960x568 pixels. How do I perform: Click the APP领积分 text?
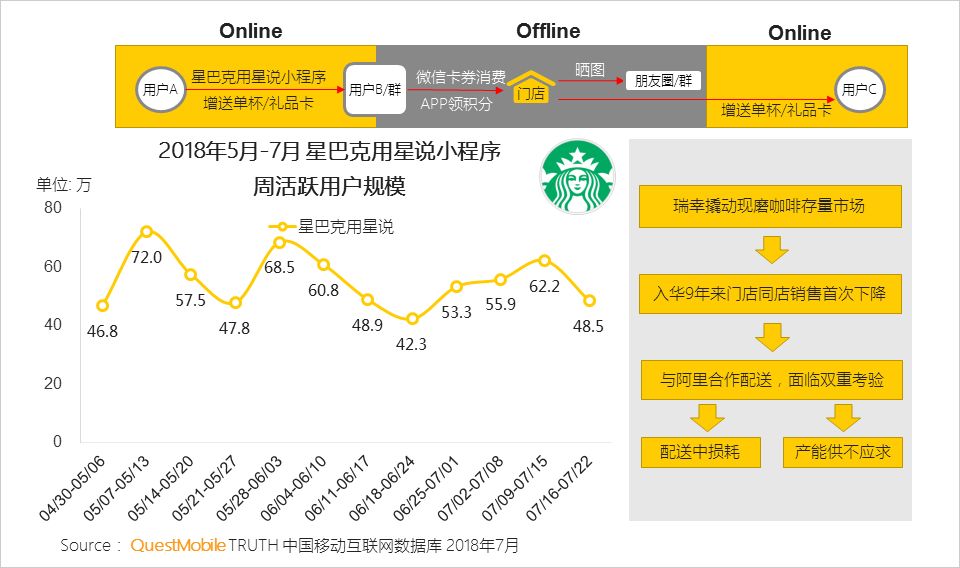456,104
